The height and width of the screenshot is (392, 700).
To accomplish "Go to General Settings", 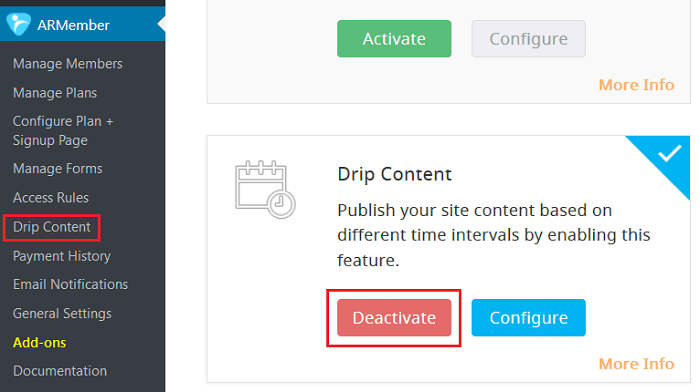I will click(x=62, y=314).
